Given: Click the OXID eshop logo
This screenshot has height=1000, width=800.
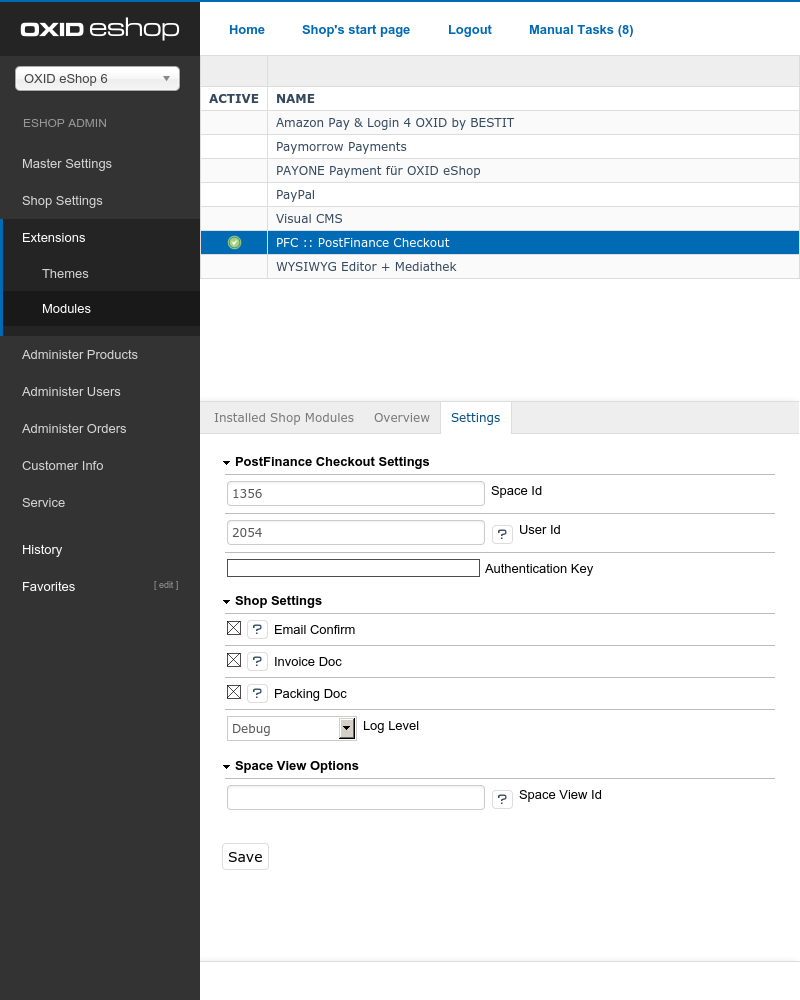Looking at the screenshot, I should (99, 29).
